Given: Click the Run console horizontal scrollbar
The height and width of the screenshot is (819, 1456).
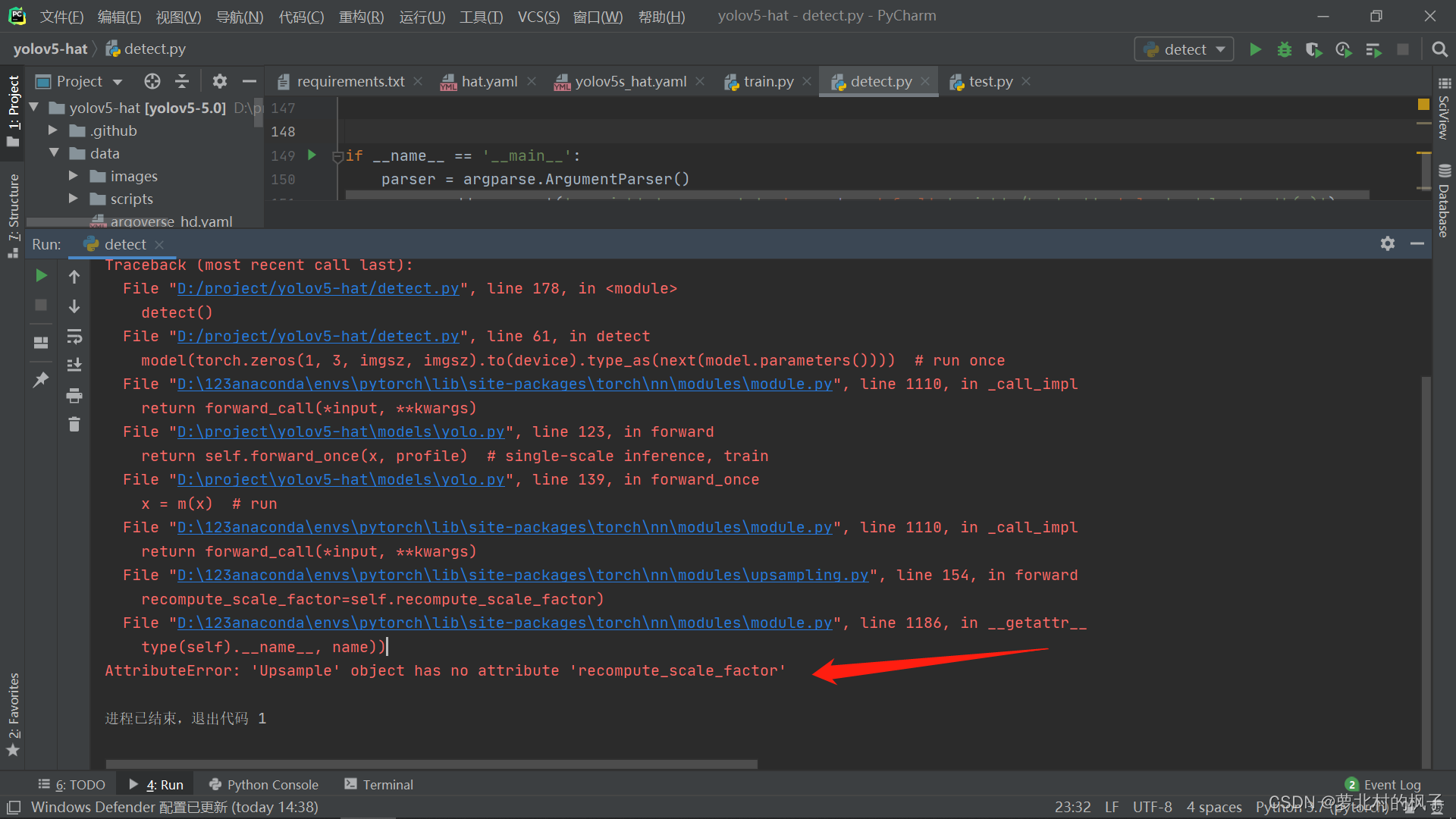Looking at the screenshot, I should point(431,764).
